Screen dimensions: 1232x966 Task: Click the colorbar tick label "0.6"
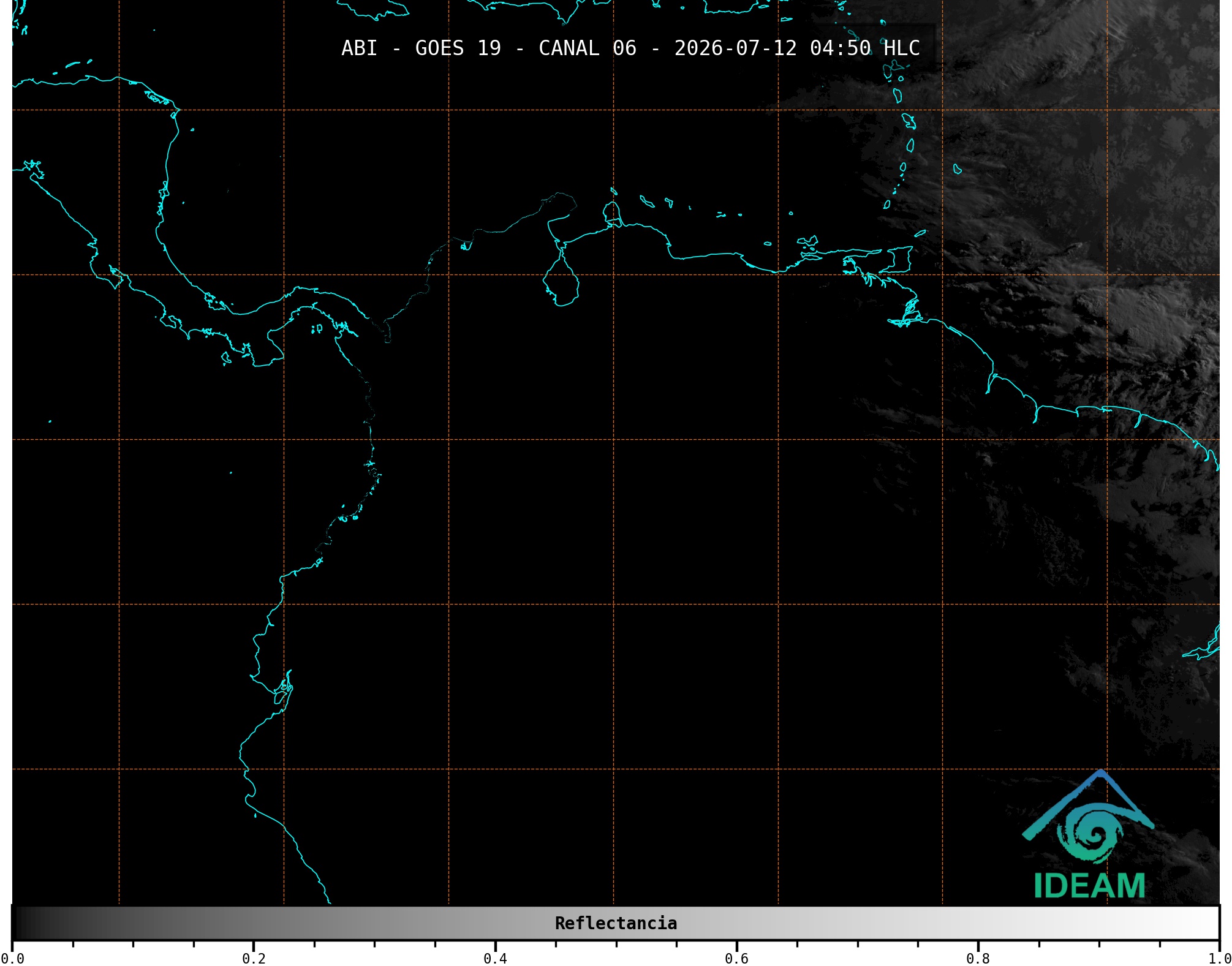click(x=736, y=959)
